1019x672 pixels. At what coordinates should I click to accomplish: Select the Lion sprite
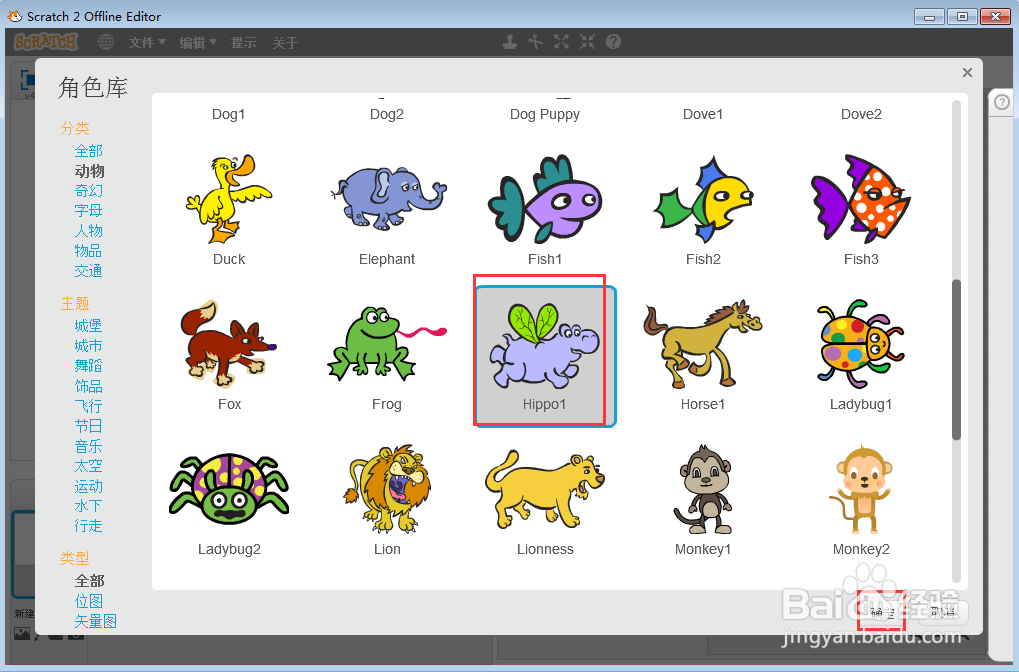click(x=387, y=489)
